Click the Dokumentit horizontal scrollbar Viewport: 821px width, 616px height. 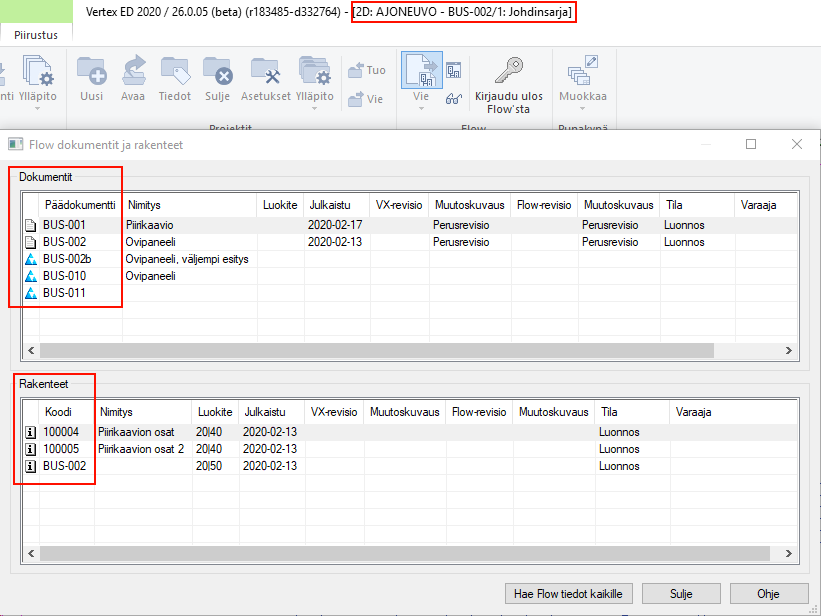tap(375, 350)
